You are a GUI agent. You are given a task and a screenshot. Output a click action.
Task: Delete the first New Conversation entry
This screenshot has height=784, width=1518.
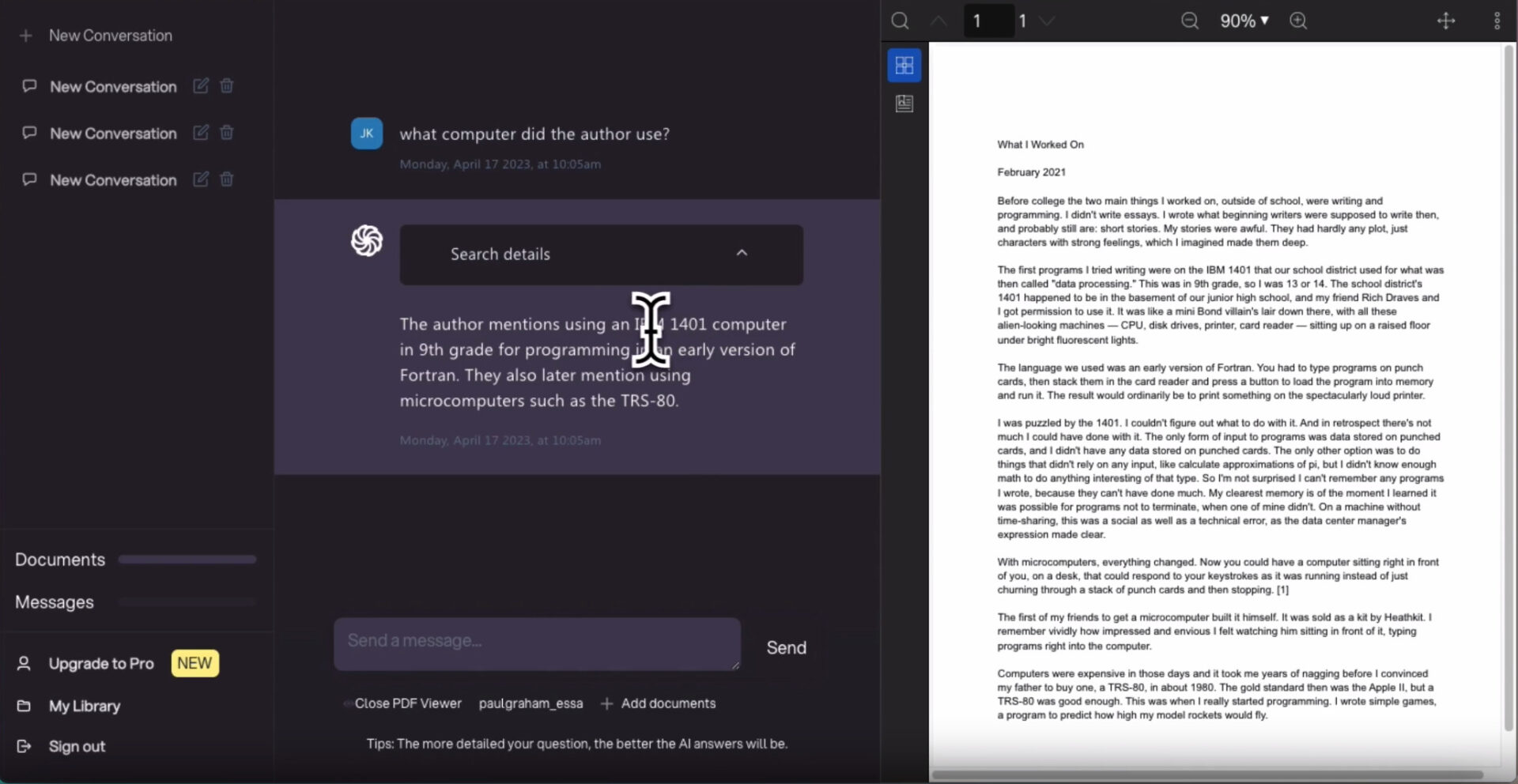point(227,86)
